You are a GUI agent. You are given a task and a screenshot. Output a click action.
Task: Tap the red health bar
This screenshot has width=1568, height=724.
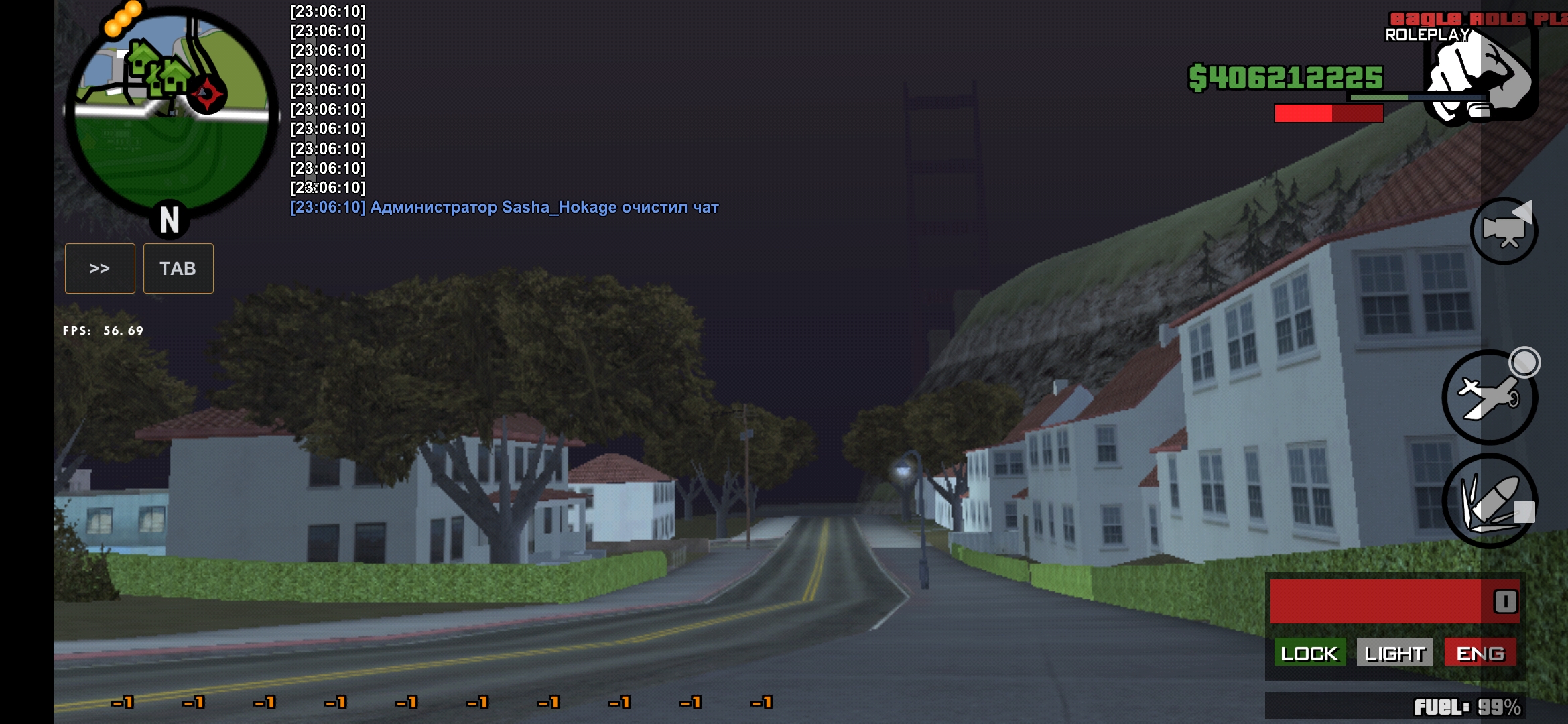click(1329, 113)
